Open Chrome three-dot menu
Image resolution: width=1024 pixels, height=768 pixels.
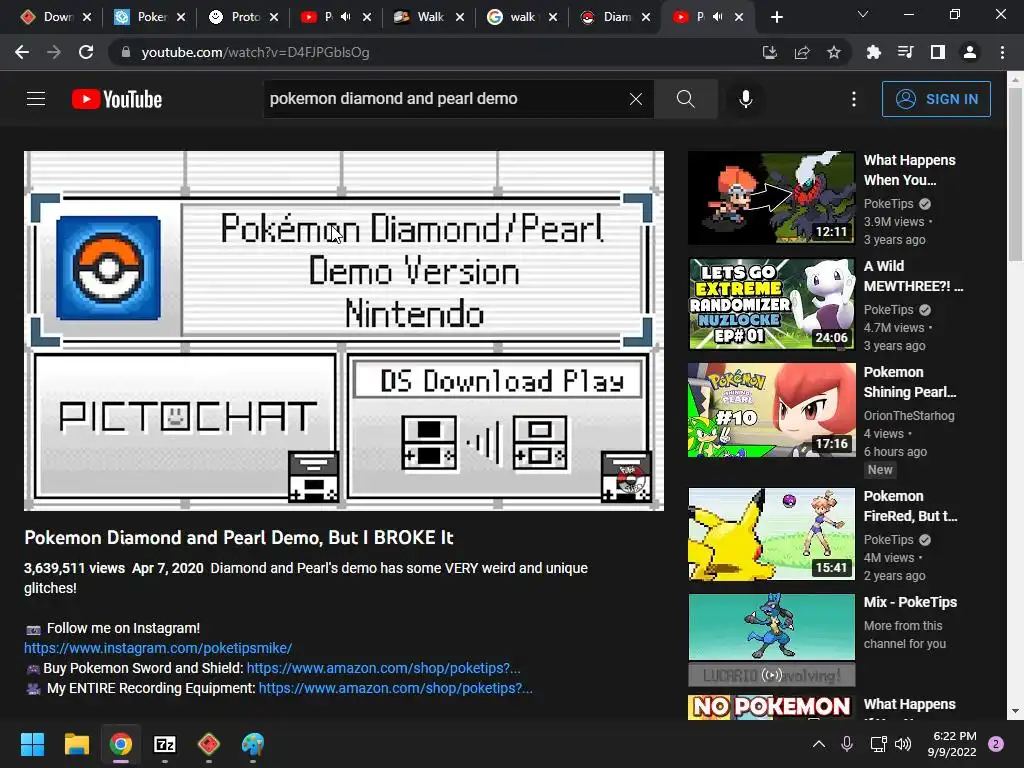[1002, 52]
